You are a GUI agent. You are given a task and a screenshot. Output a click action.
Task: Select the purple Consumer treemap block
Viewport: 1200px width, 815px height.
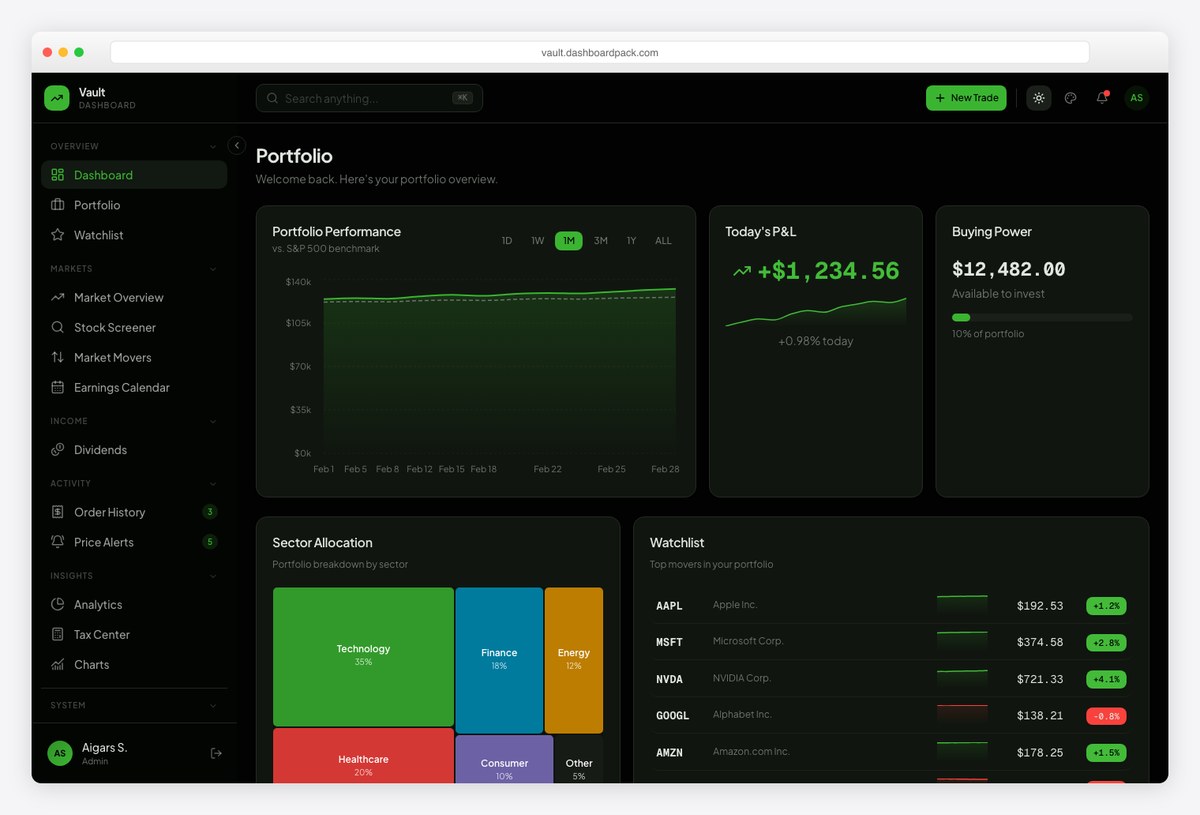(504, 760)
